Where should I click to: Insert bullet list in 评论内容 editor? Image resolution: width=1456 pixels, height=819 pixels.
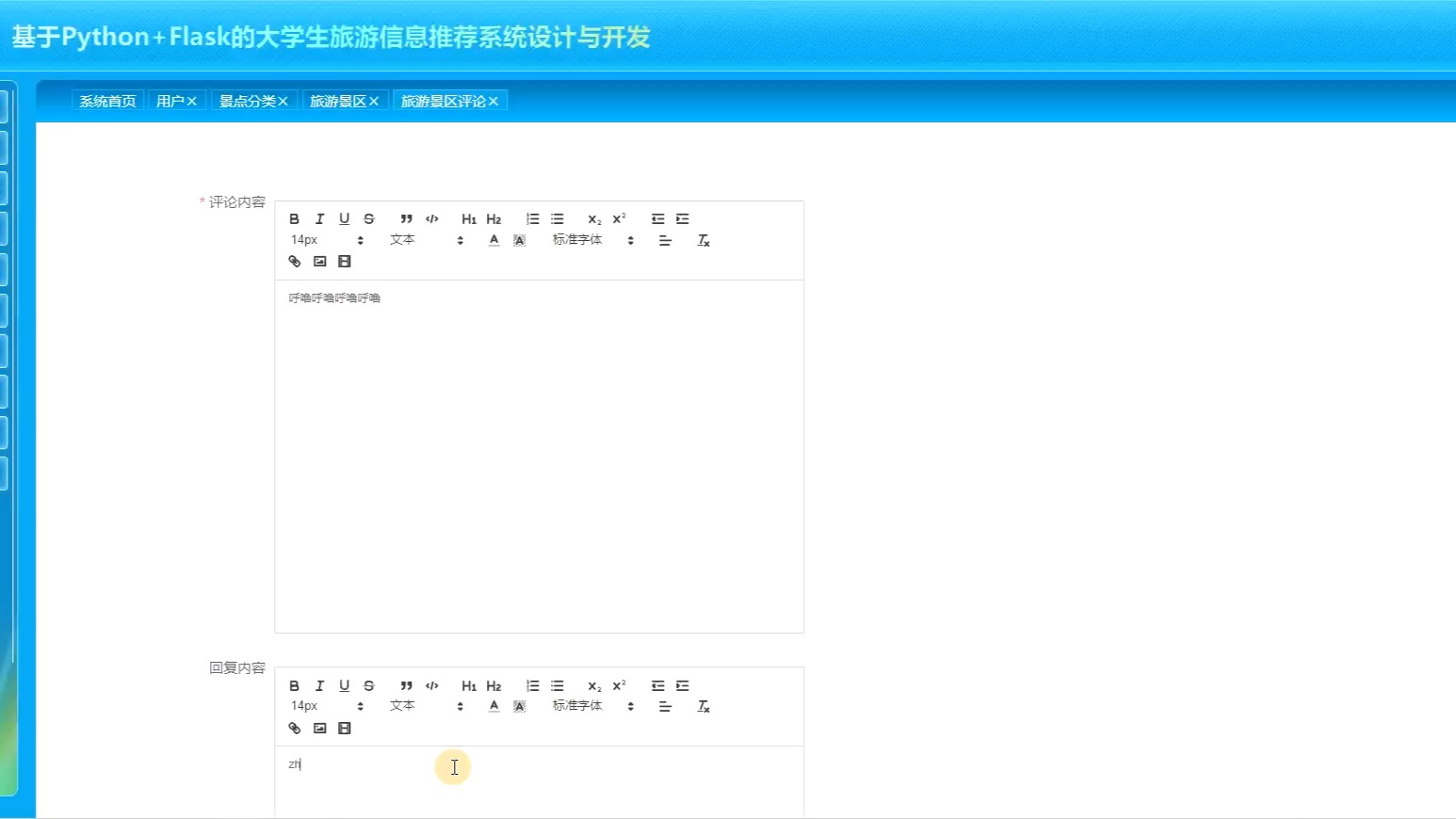(558, 219)
